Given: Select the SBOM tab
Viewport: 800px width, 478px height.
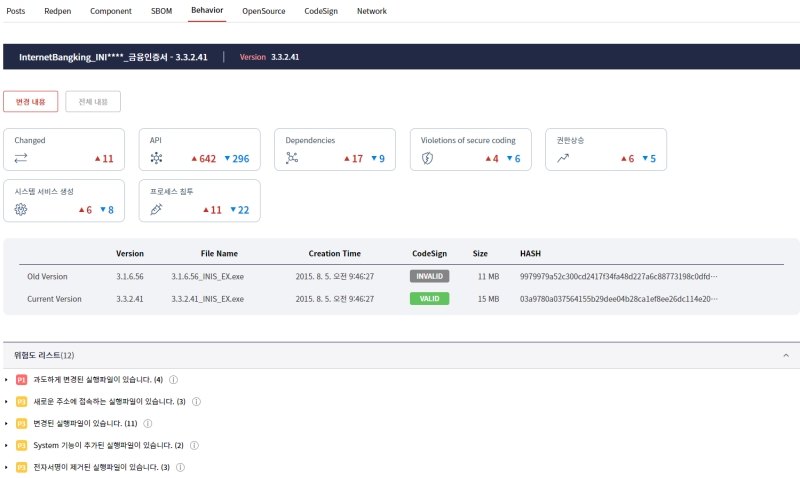Looking at the screenshot, I should tap(161, 11).
